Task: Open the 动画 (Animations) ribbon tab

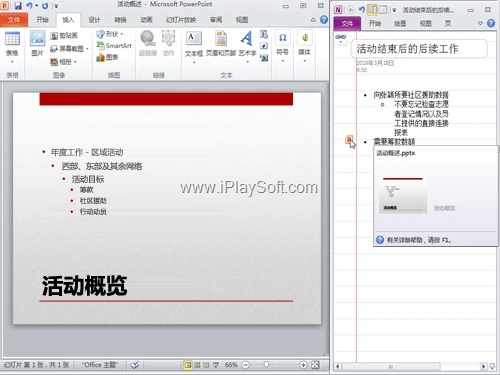Action: (146, 20)
